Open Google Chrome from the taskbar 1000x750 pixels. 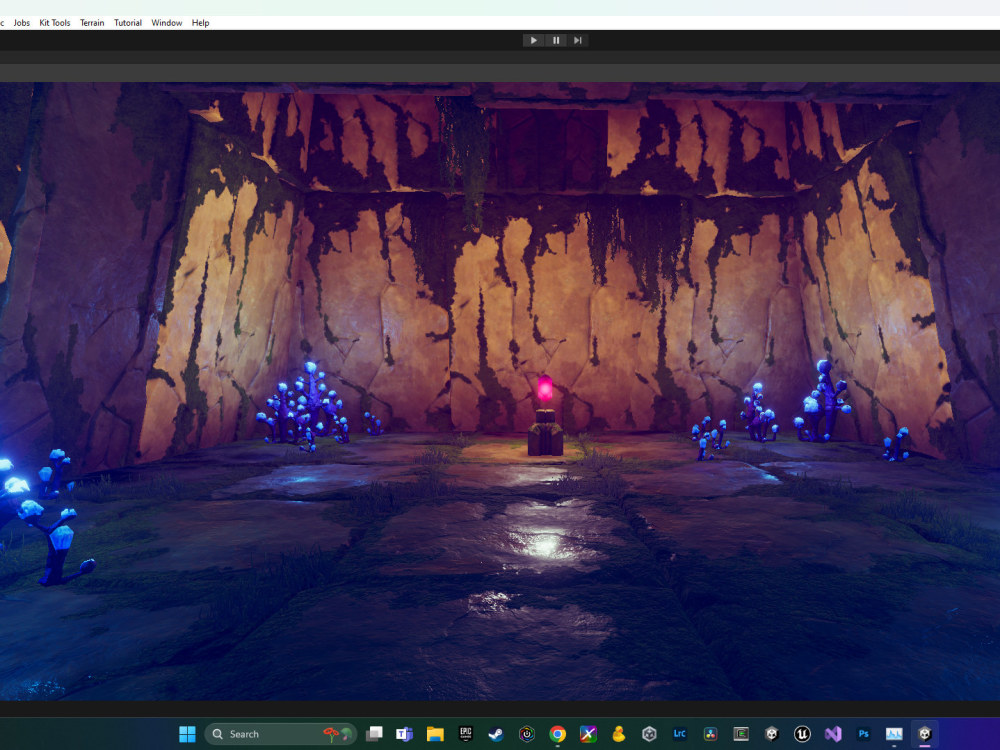click(557, 734)
